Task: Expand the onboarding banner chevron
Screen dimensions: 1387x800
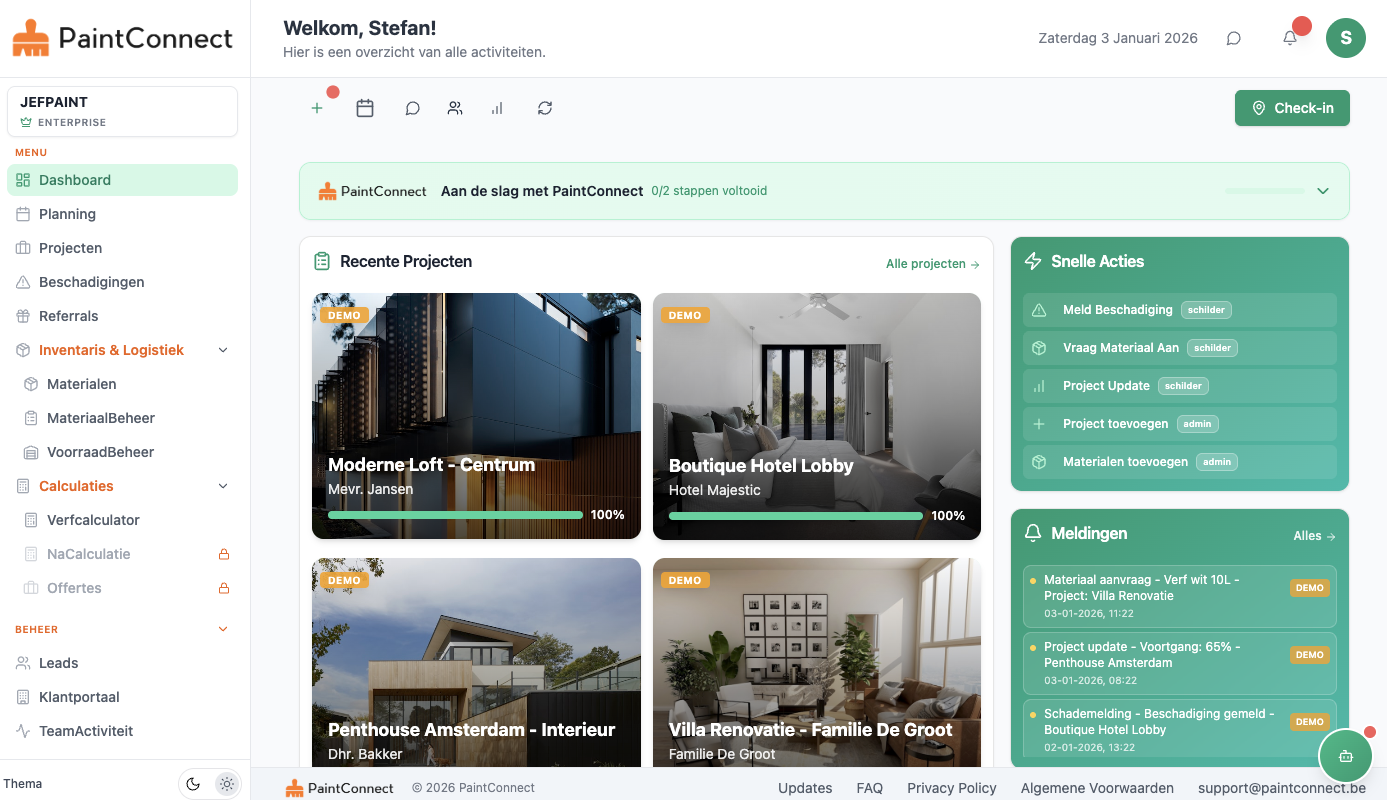Action: [x=1322, y=190]
